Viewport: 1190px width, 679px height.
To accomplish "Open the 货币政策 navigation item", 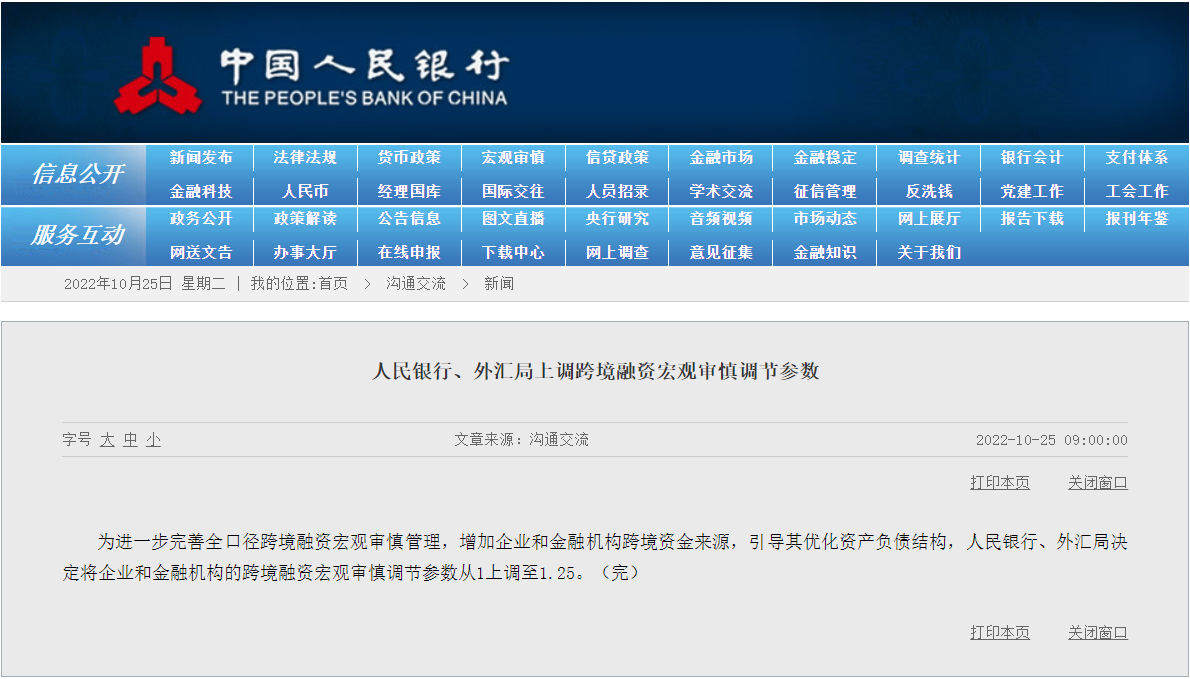I will pos(409,157).
